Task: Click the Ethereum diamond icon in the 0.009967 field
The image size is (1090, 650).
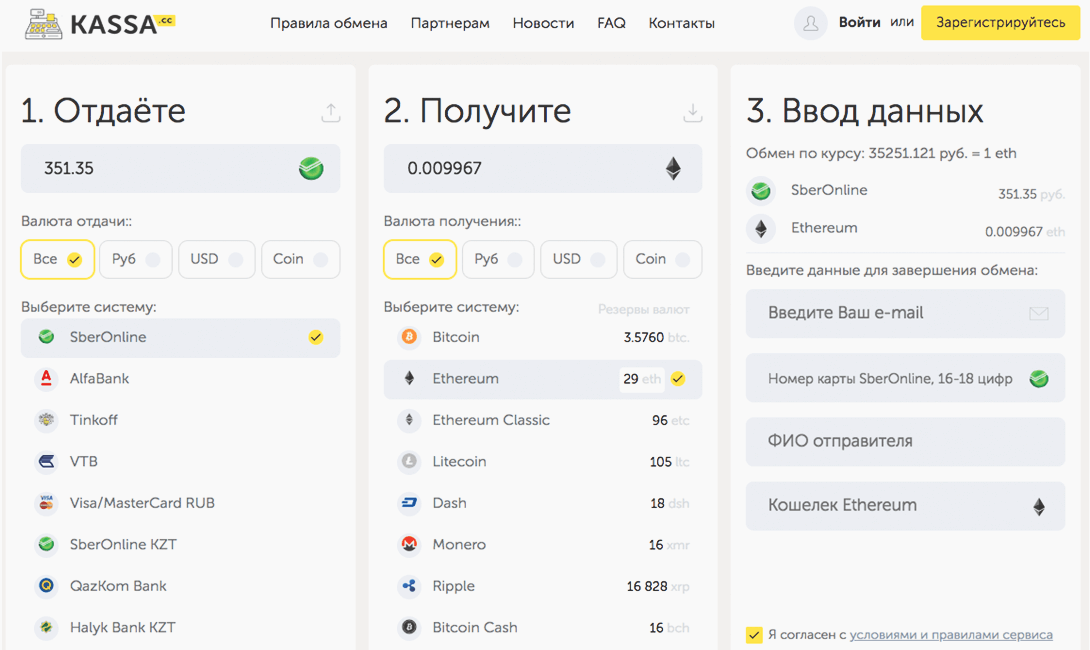Action: 673,168
